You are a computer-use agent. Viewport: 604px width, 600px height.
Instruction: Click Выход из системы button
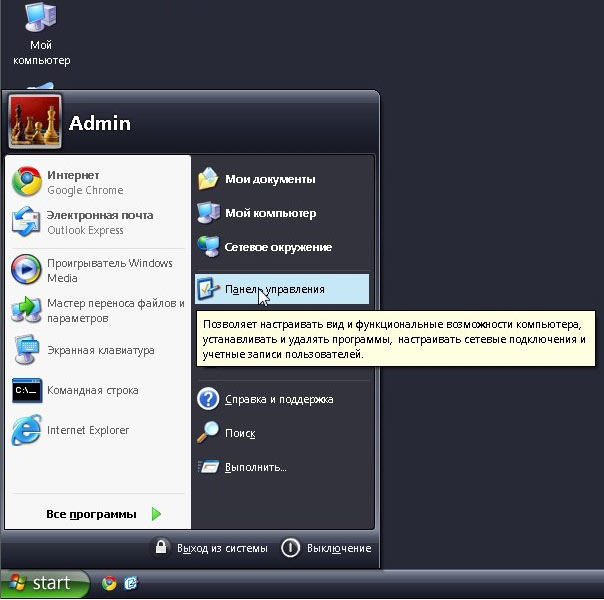(x=212, y=548)
